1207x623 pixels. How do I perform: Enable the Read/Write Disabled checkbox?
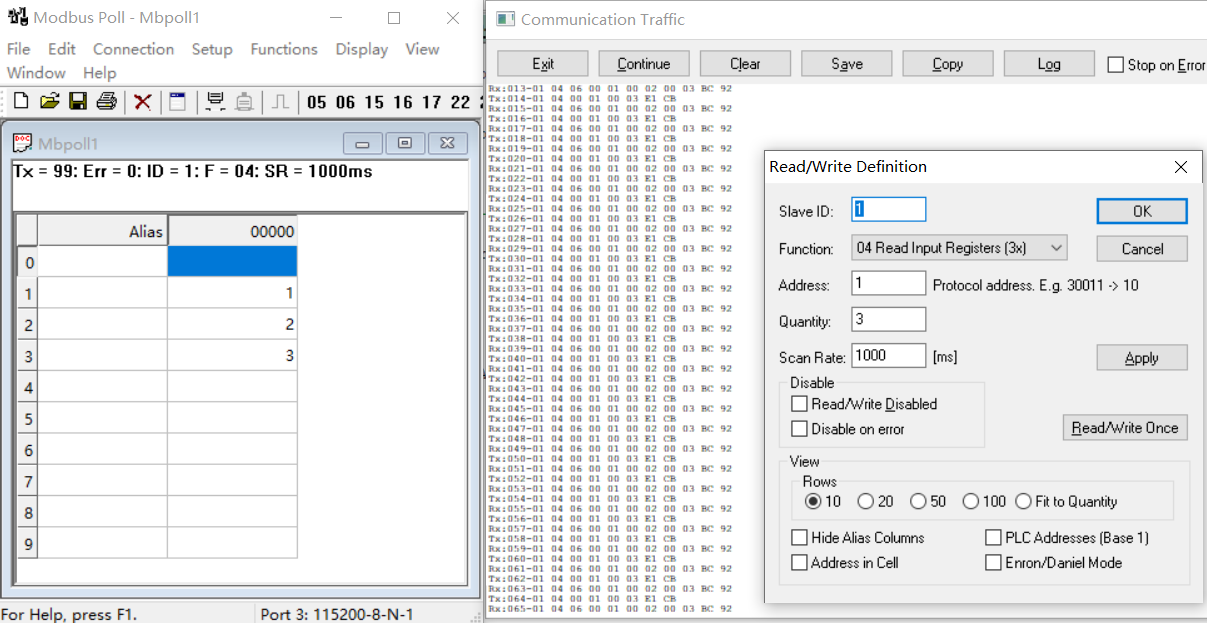(799, 404)
